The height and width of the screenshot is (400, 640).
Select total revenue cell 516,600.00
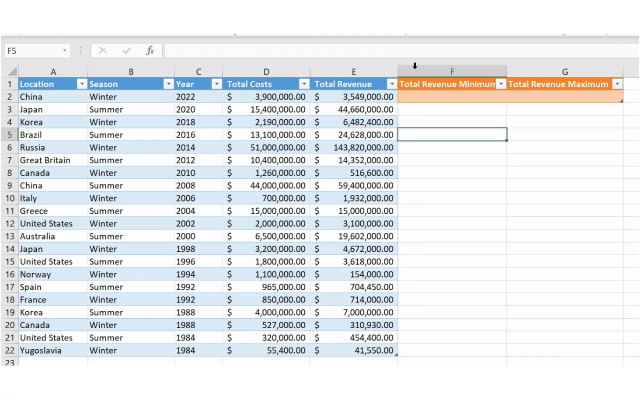pos(354,173)
